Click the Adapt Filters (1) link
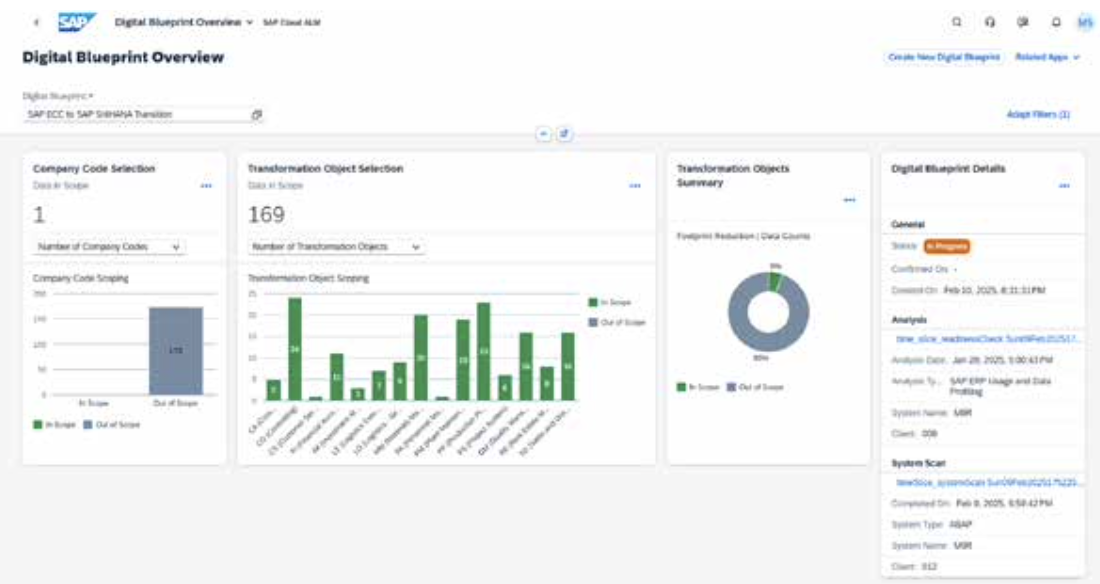Image resolution: width=1100 pixels, height=584 pixels. click(1037, 115)
